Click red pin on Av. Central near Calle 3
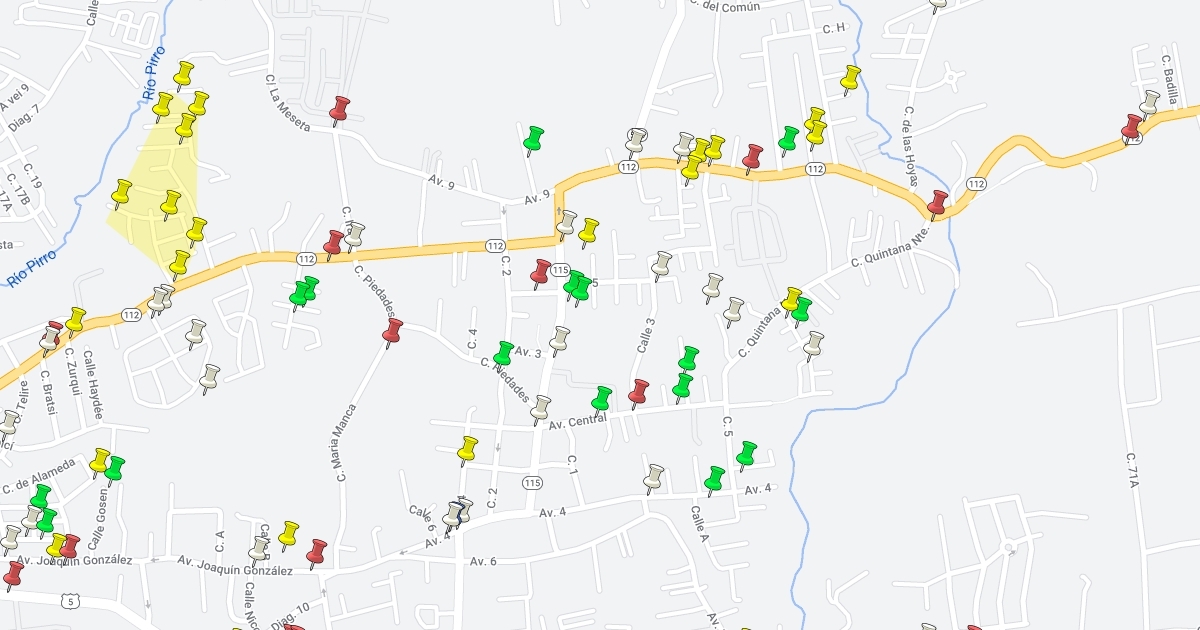 (x=638, y=394)
